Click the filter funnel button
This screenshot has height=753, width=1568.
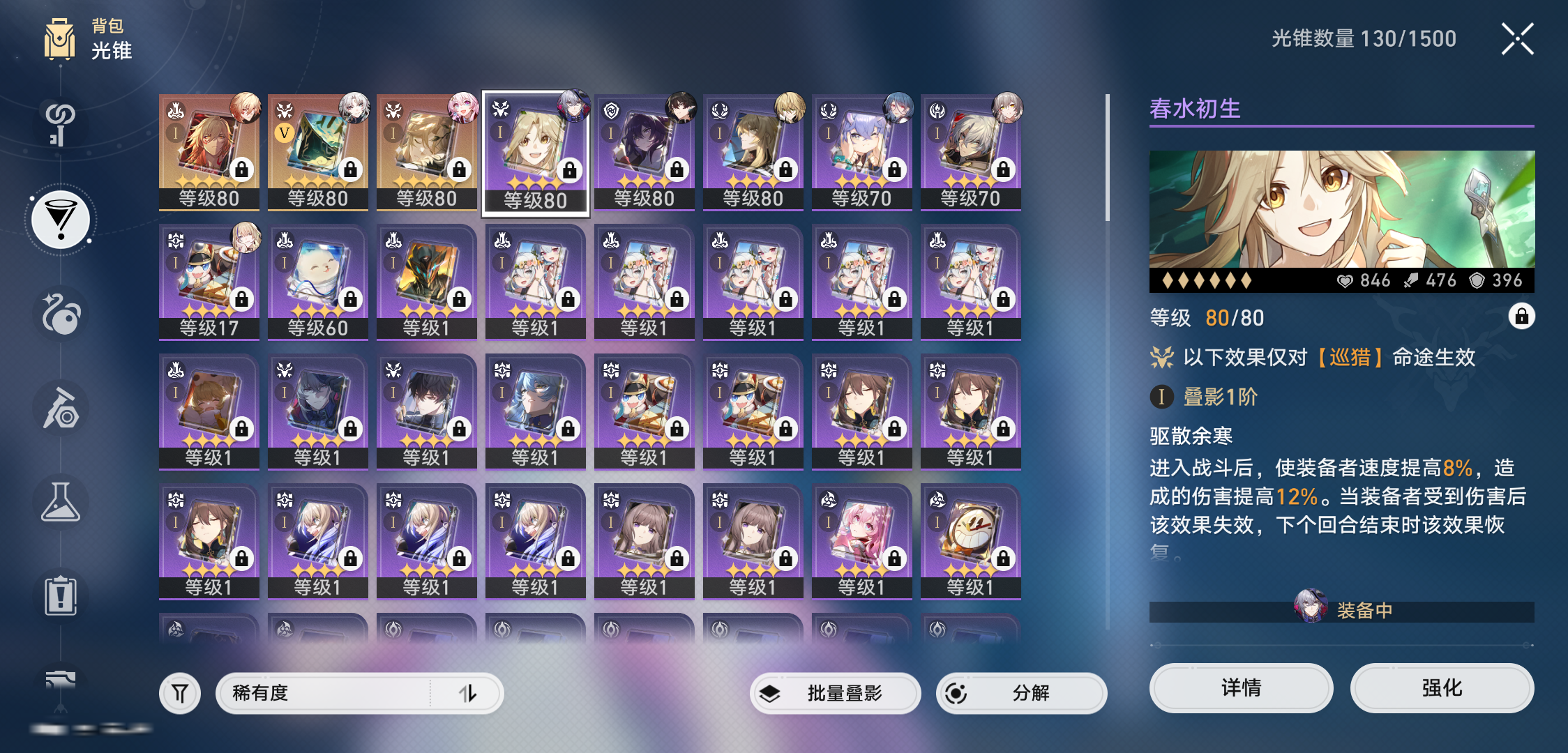click(x=180, y=693)
